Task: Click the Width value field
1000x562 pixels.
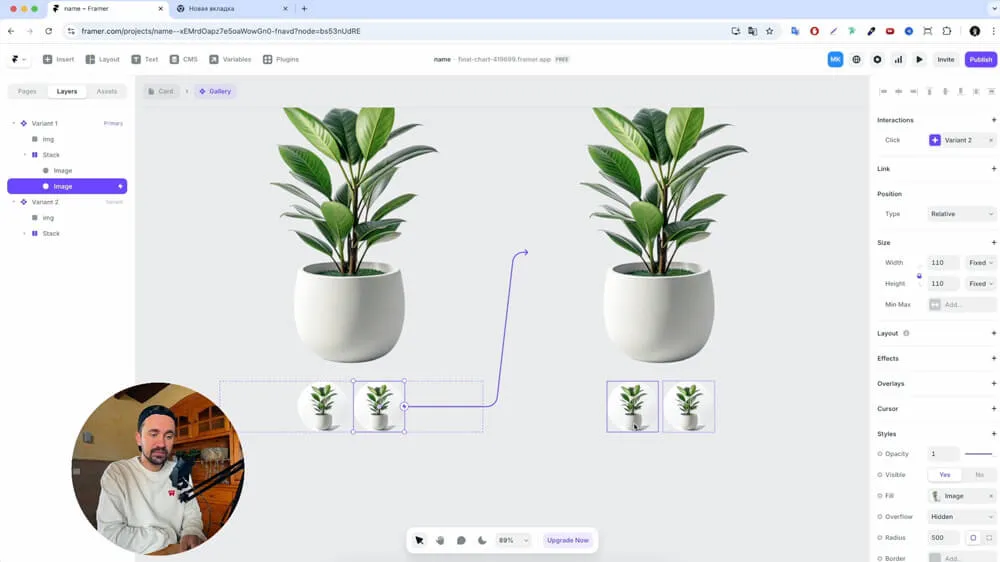Action: pyautogui.click(x=943, y=263)
